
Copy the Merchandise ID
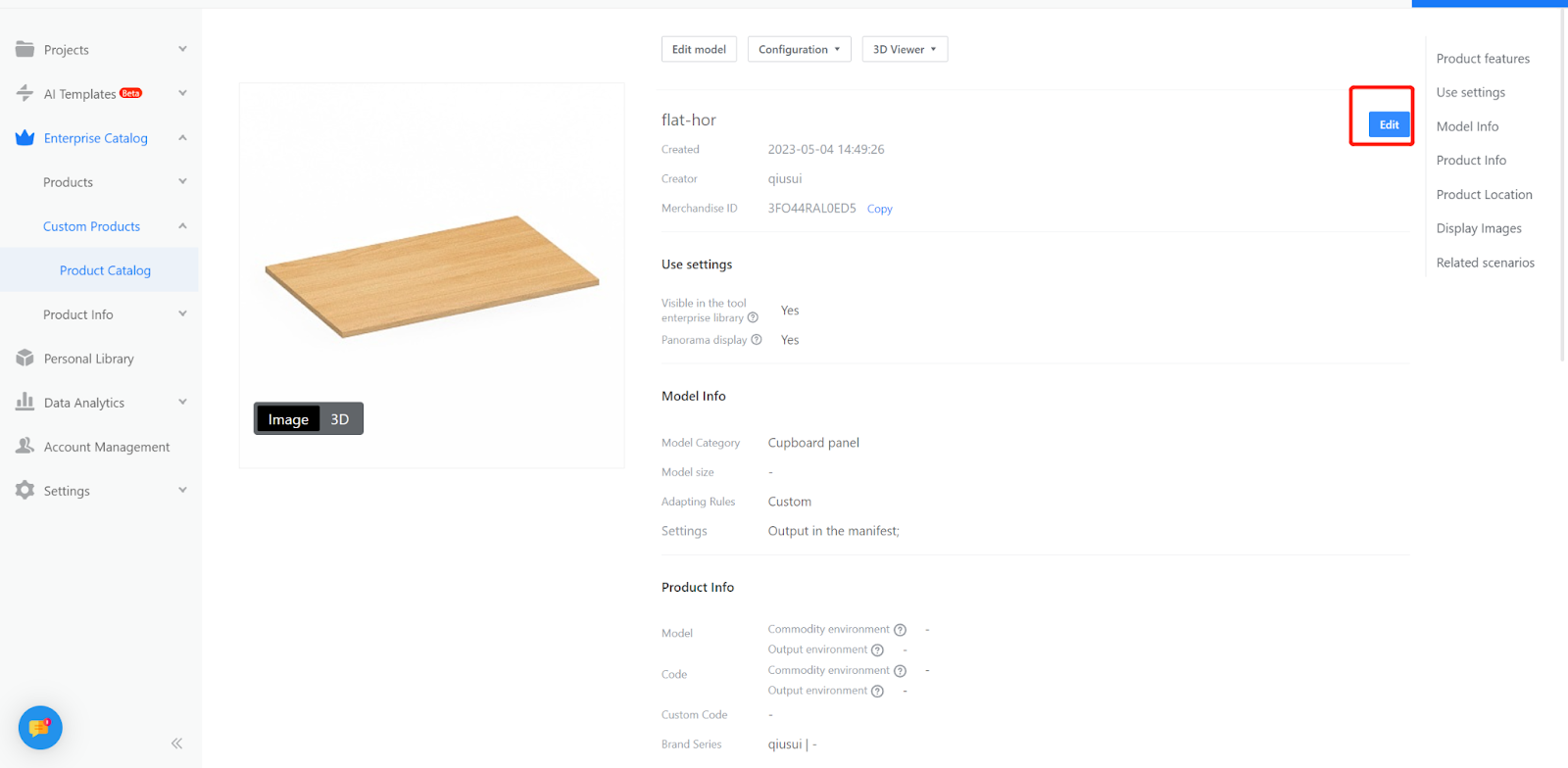point(879,209)
